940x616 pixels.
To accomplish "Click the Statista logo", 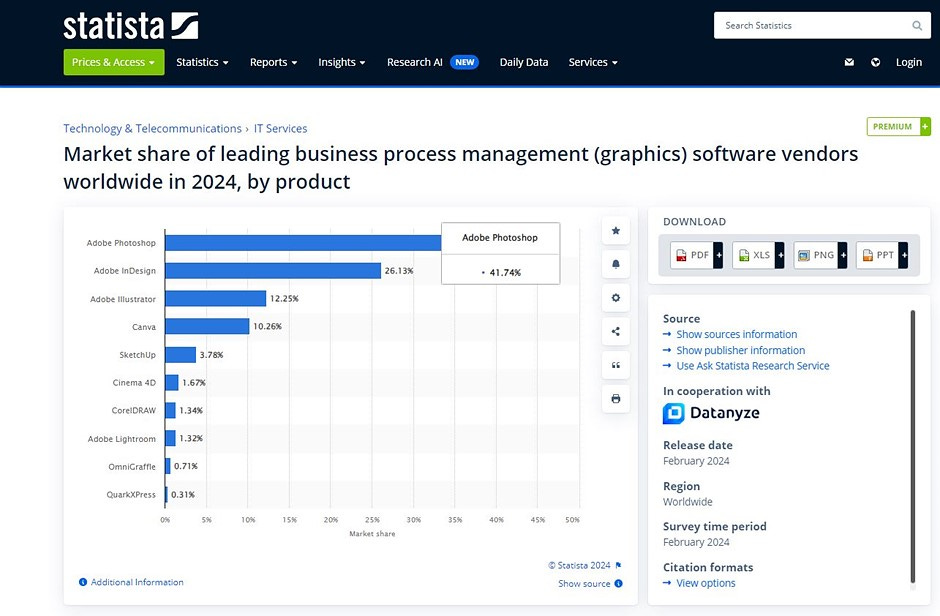I will tap(131, 27).
